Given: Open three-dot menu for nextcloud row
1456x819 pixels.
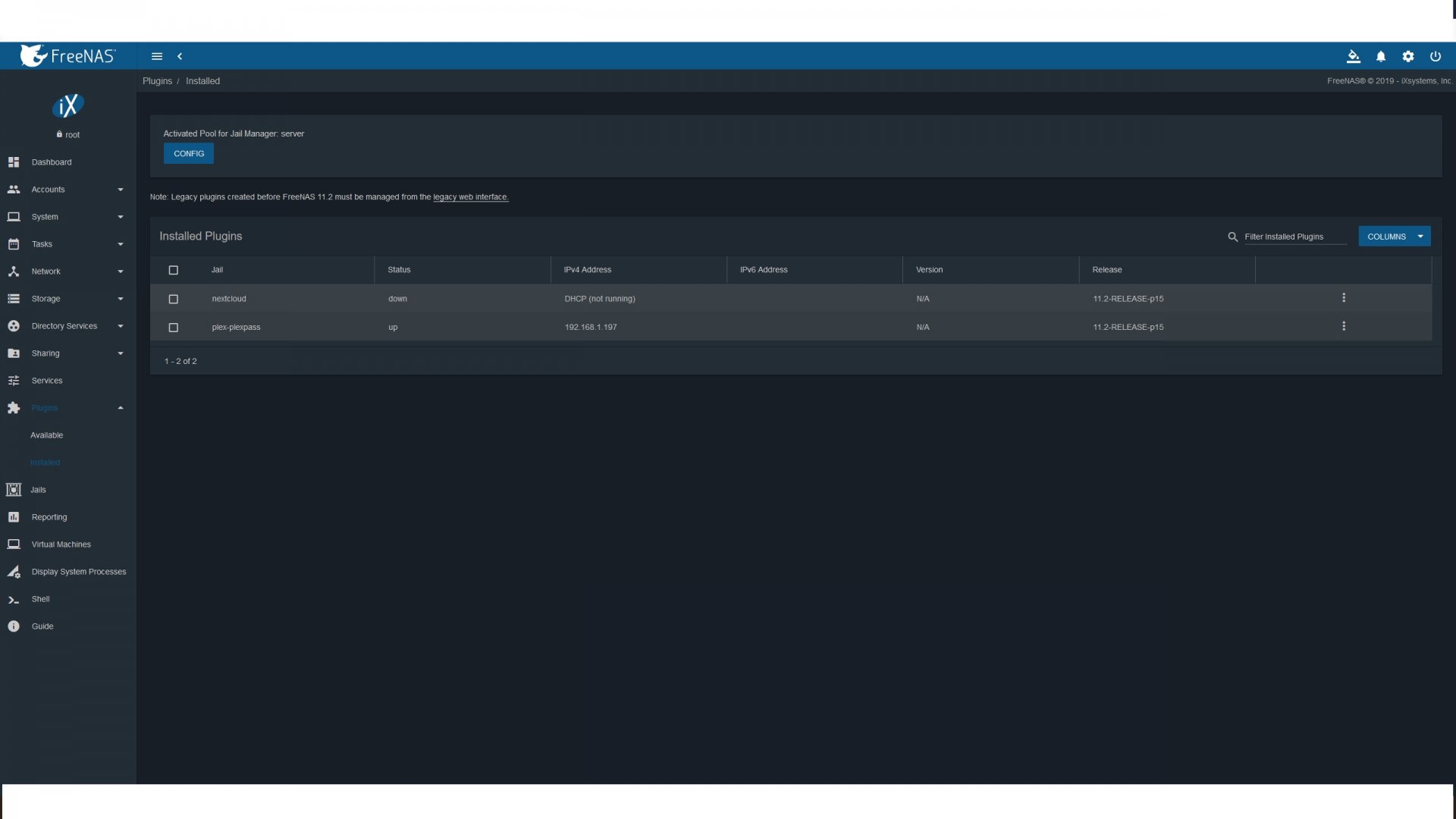Looking at the screenshot, I should 1344,298.
